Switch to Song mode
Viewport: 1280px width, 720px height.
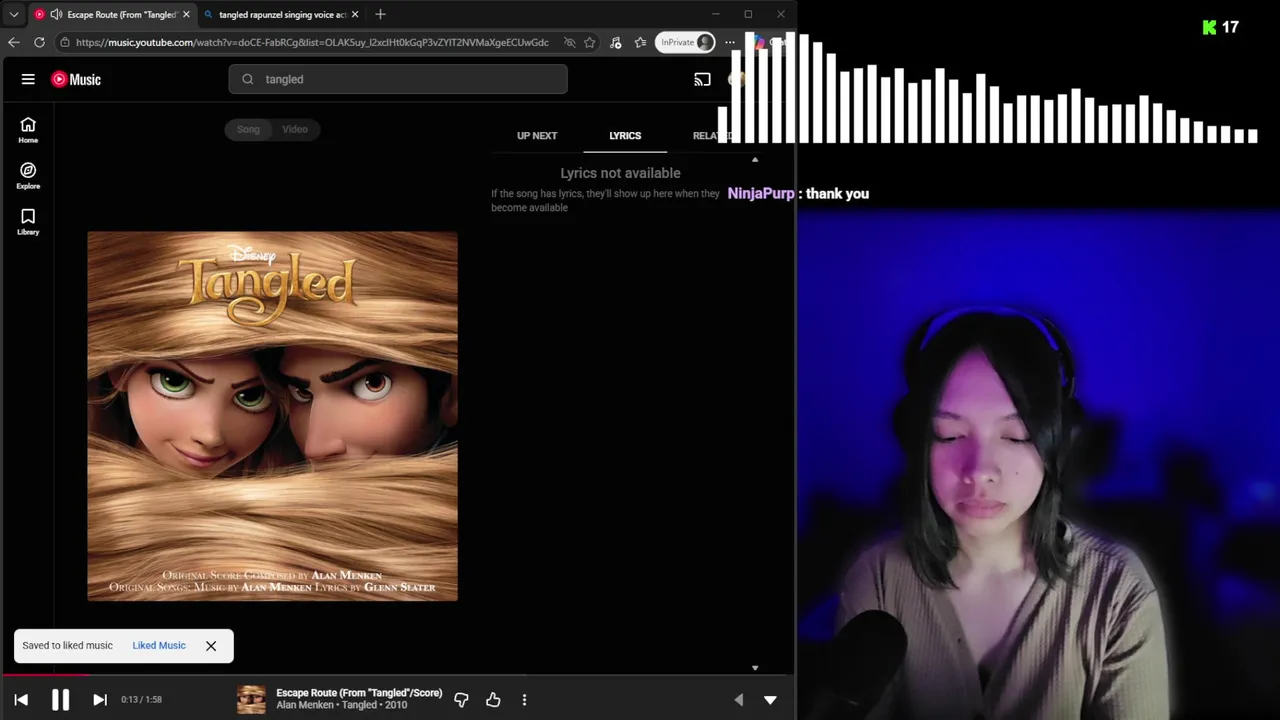pos(248,129)
